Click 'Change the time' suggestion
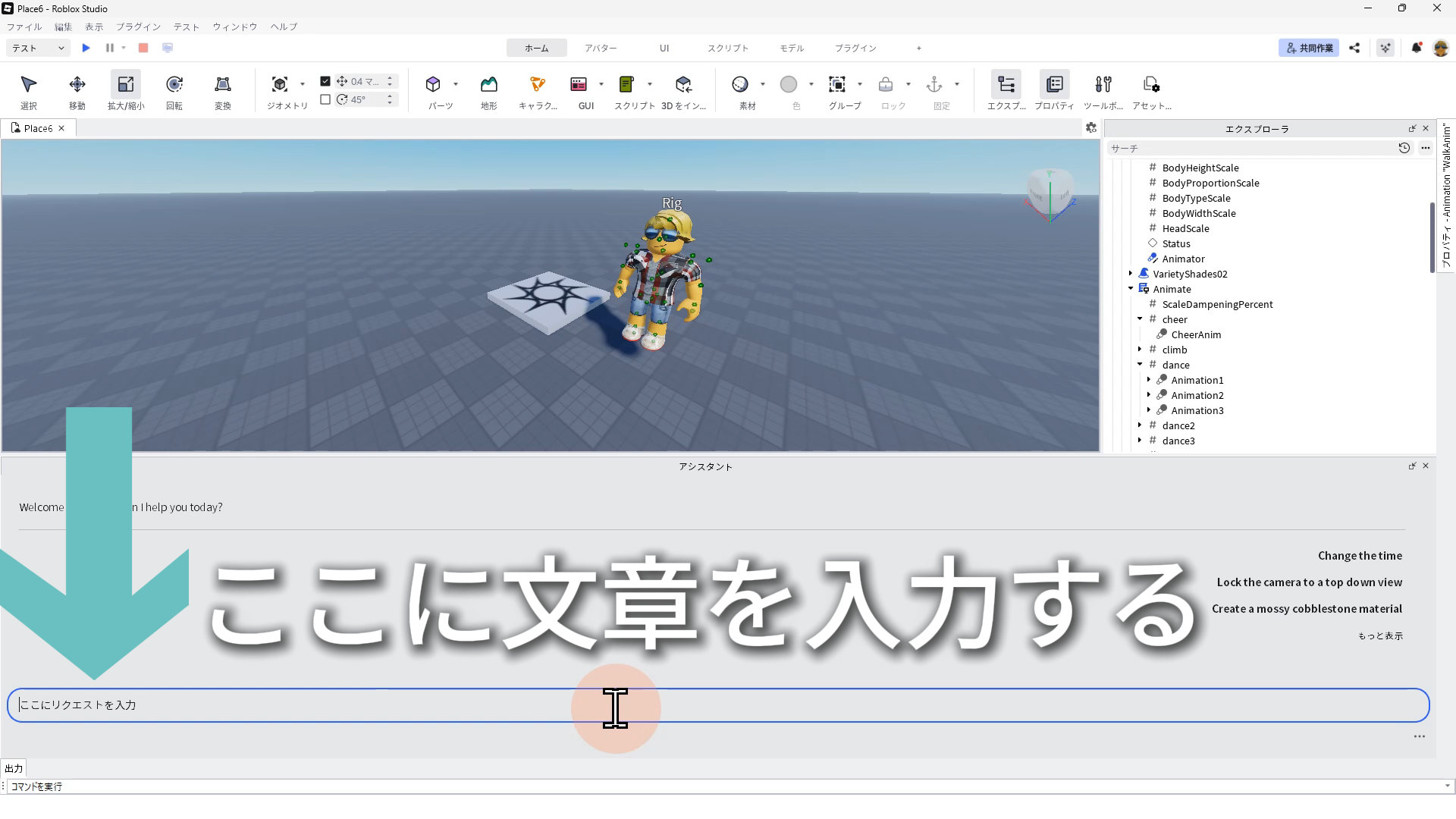Viewport: 1456px width, 819px height. pyautogui.click(x=1360, y=556)
